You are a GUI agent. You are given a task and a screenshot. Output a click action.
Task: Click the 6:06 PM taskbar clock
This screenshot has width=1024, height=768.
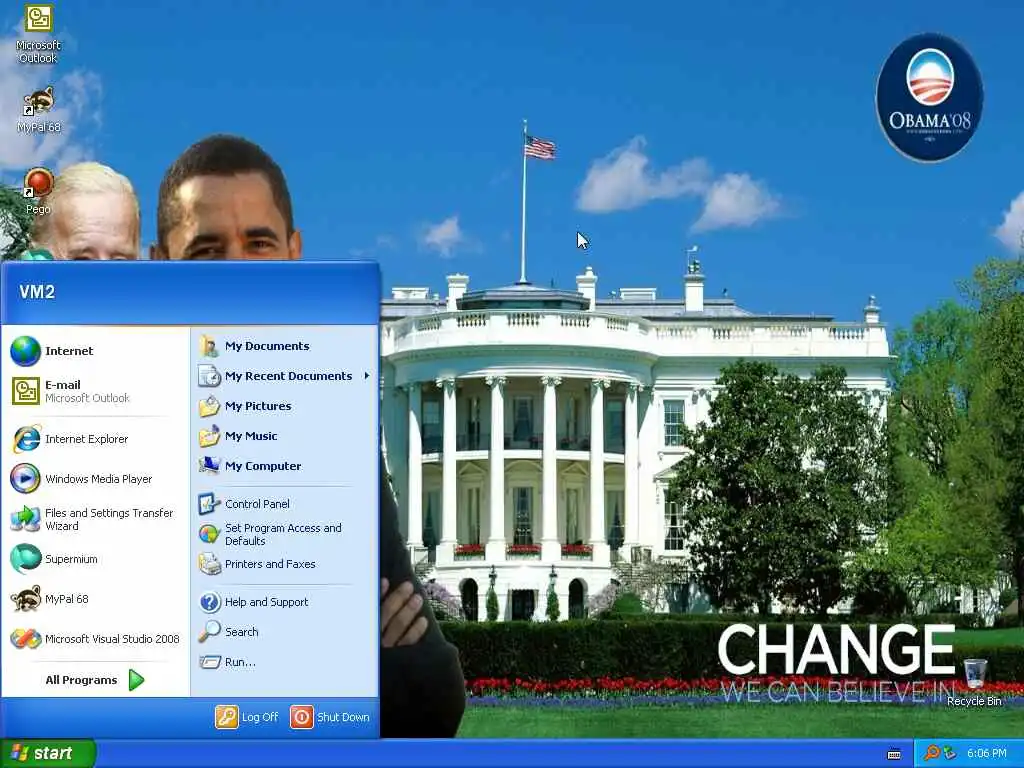coord(986,754)
